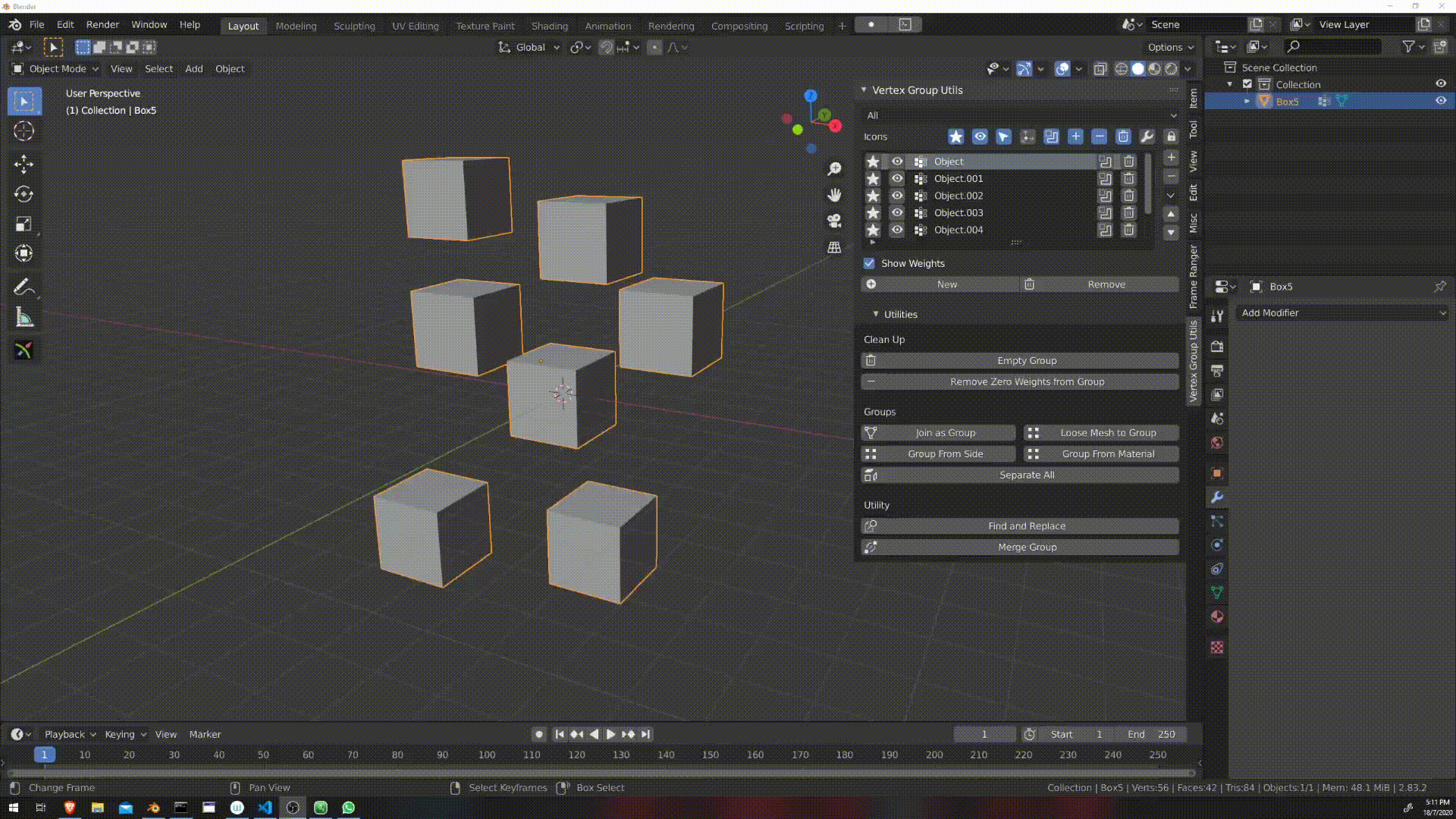
Task: Click Windows Start button
Action: [13, 808]
